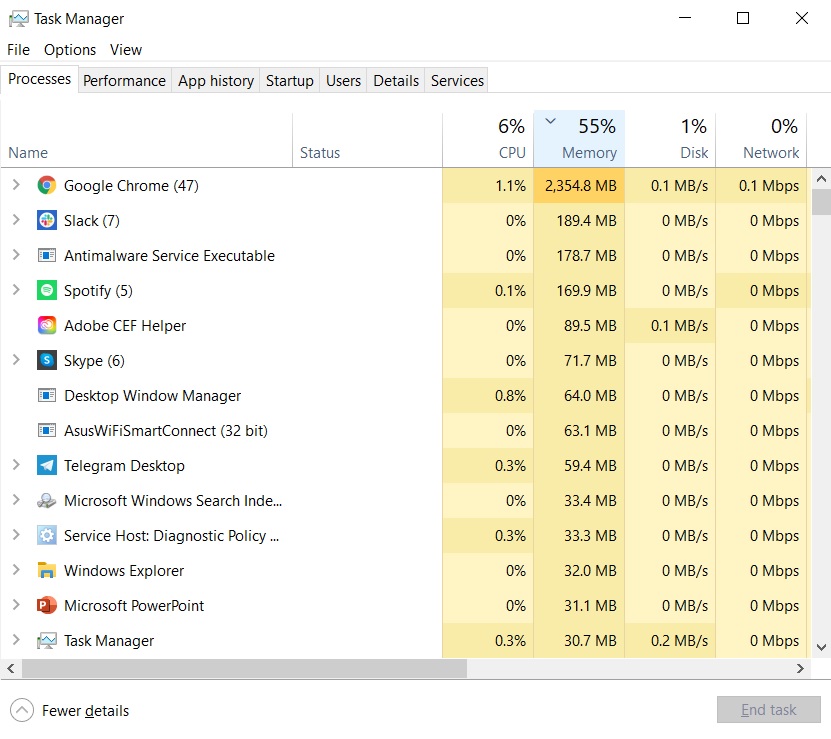Image resolution: width=831 pixels, height=739 pixels.
Task: Click the 0.2 MB/s disk value
Action: [679, 640]
